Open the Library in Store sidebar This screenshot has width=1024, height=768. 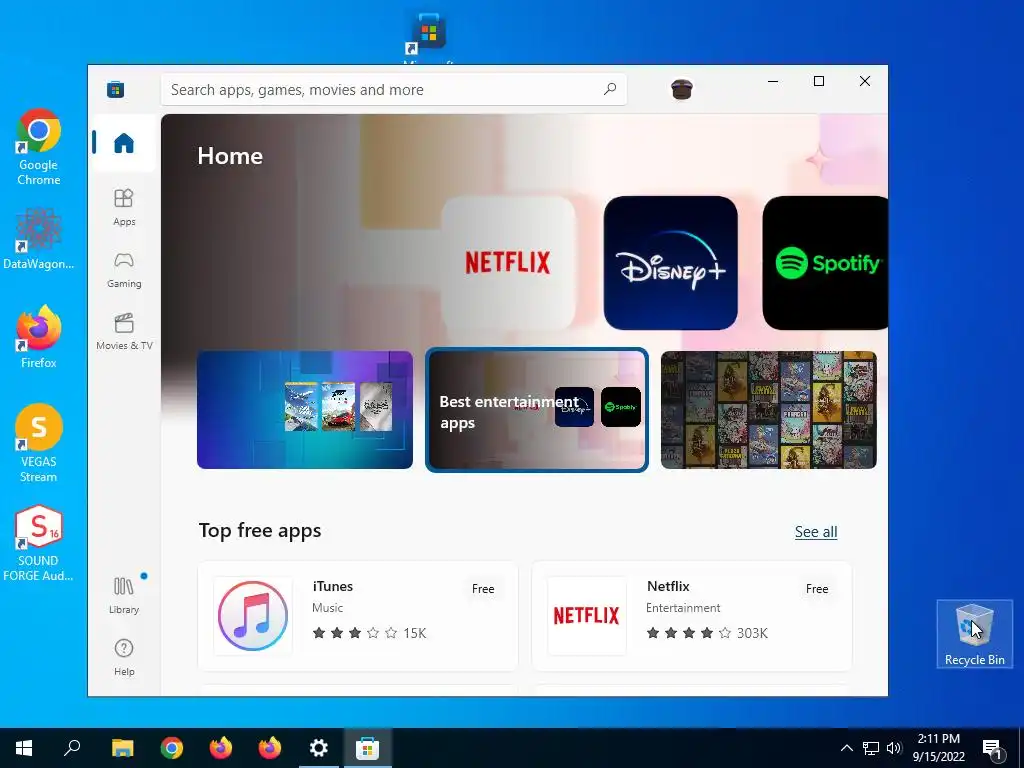(124, 594)
